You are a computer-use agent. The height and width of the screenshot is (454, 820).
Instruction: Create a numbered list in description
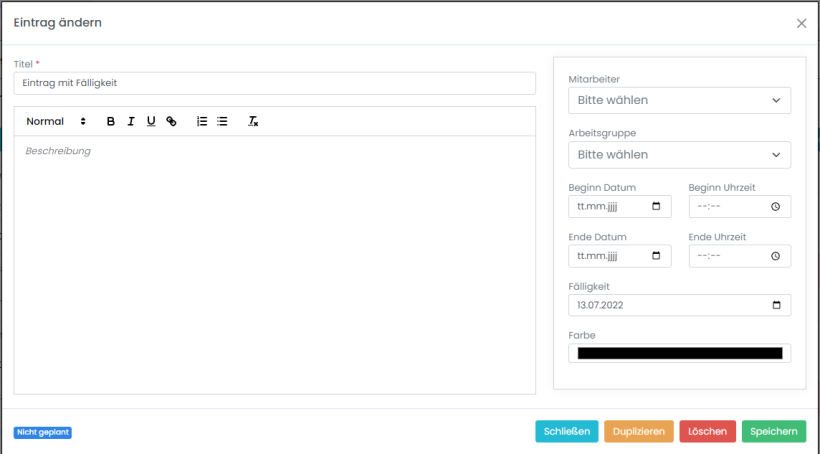point(202,121)
